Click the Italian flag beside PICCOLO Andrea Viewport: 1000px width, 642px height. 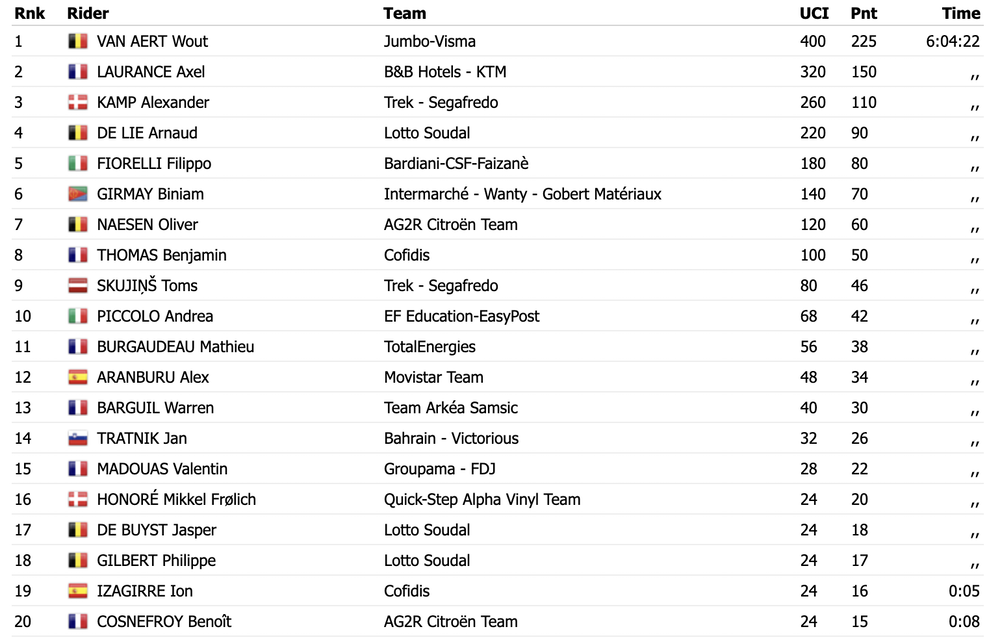[78, 316]
